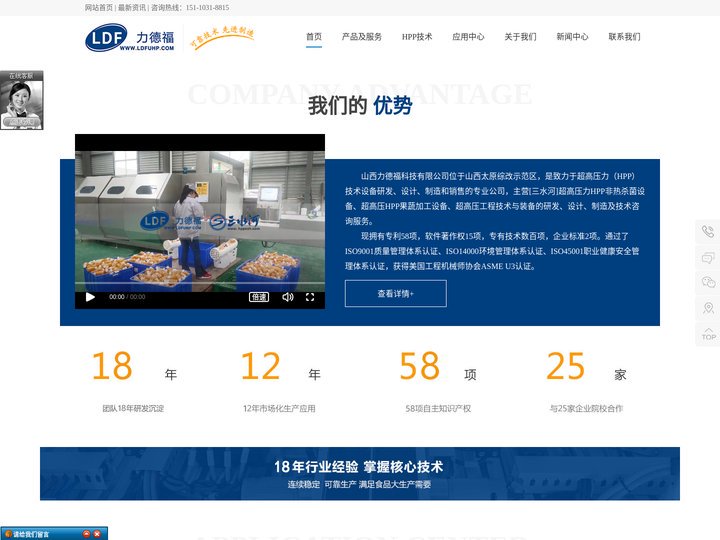Close the 请给我们留言 message box
This screenshot has width=720, height=540.
97,534
